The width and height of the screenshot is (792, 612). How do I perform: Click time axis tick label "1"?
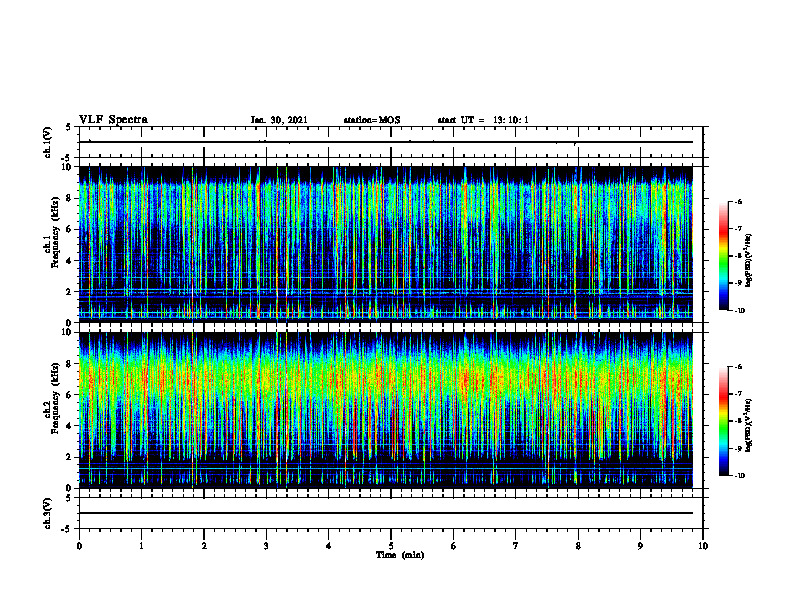coord(141,546)
